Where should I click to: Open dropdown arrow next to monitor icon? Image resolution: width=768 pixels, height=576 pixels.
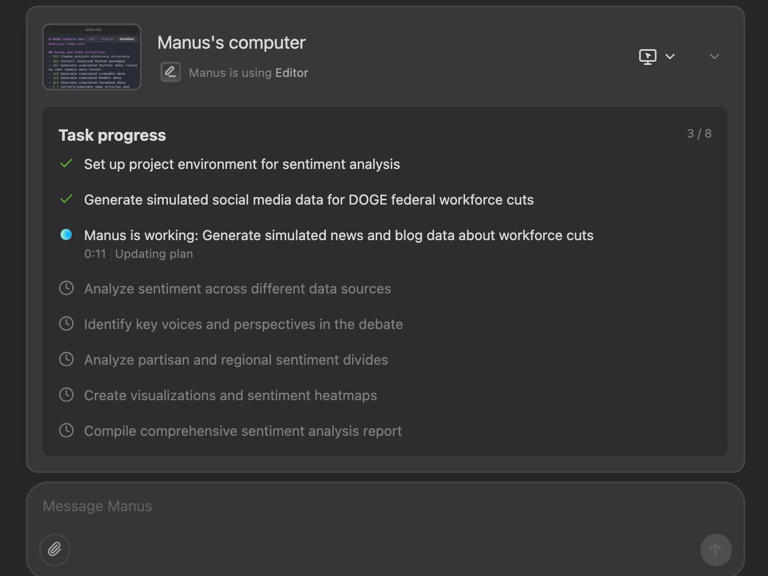tap(670, 57)
